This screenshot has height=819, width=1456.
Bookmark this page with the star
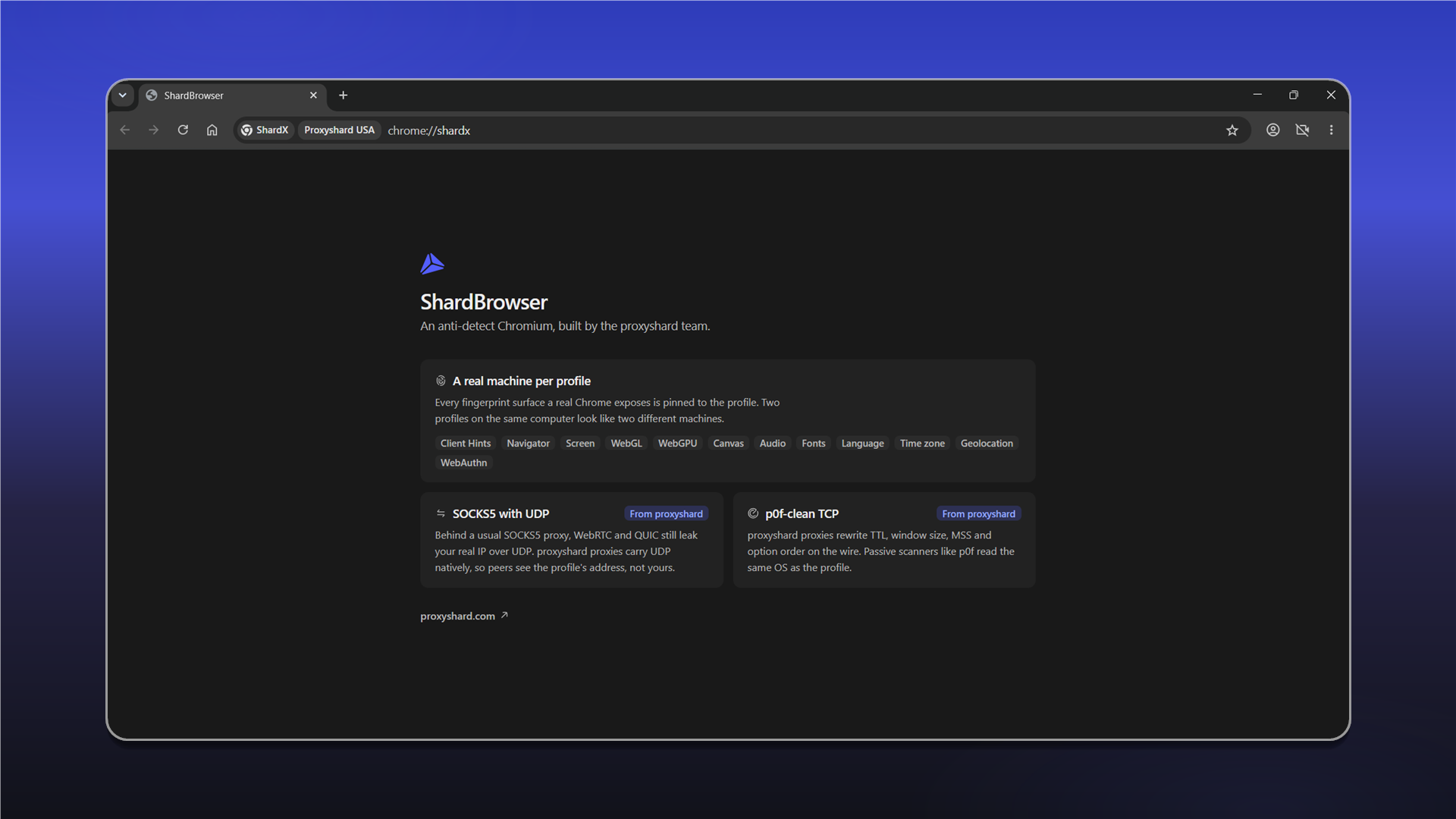click(1232, 130)
